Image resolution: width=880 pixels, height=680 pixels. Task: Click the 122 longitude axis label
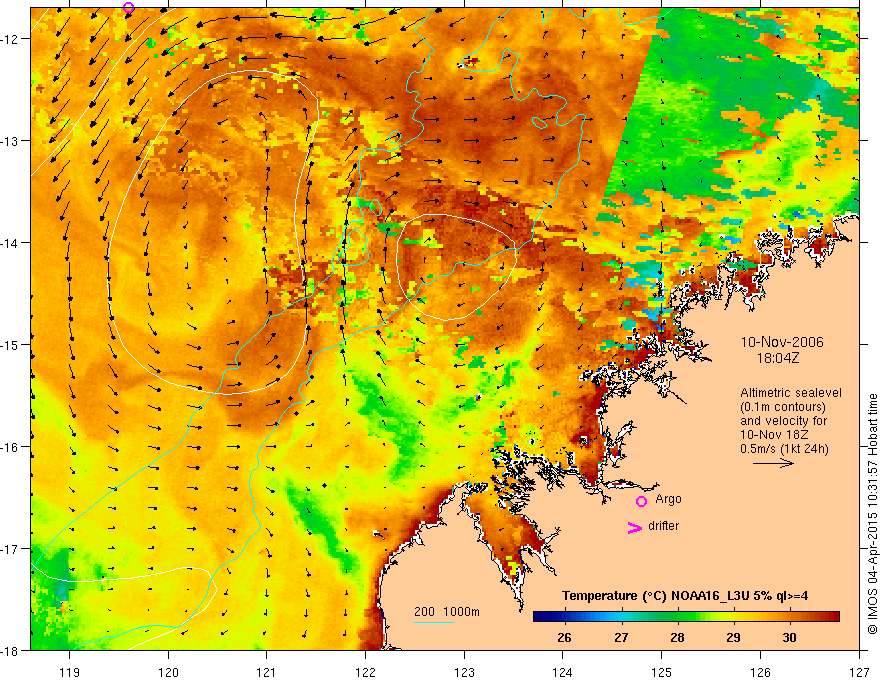[x=365, y=672]
